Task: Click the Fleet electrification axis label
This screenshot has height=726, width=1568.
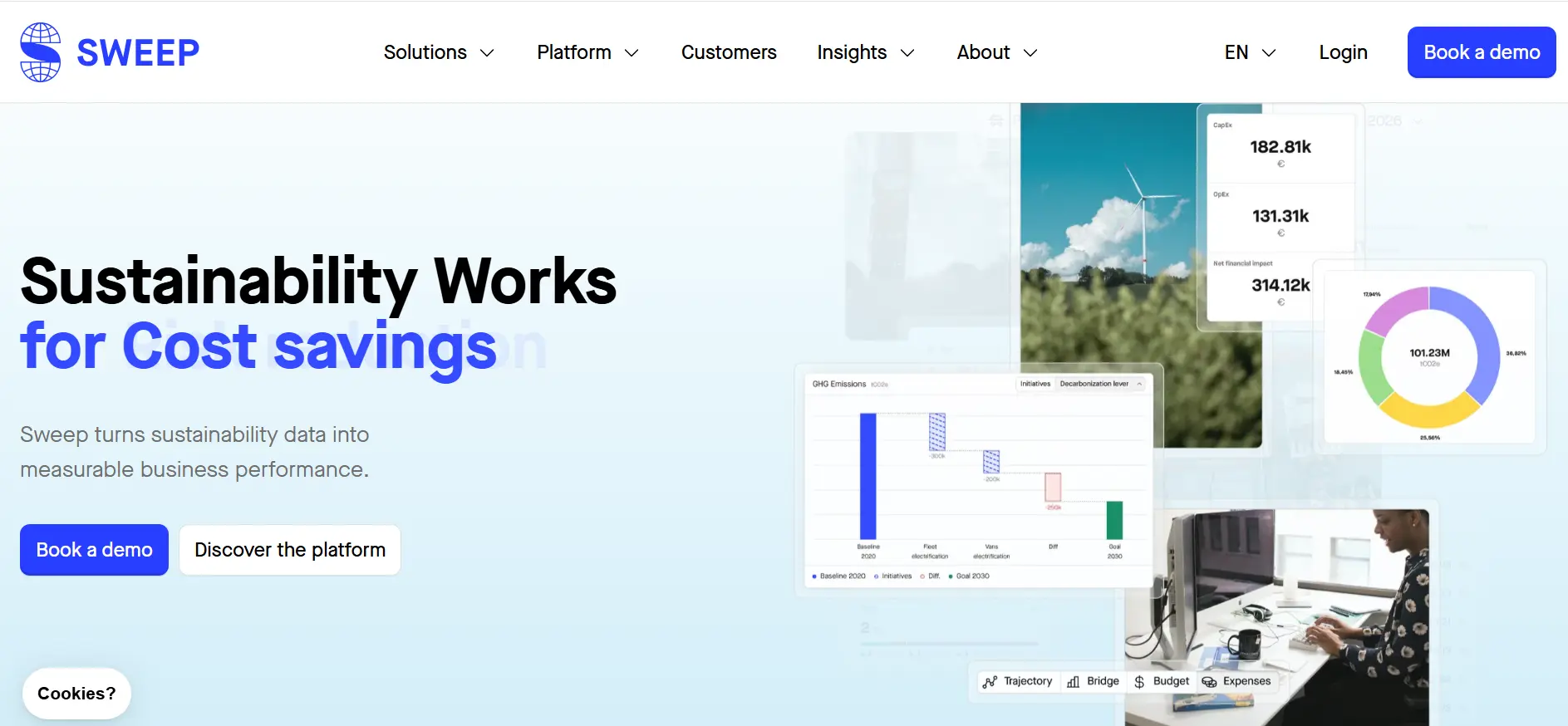Action: point(930,552)
